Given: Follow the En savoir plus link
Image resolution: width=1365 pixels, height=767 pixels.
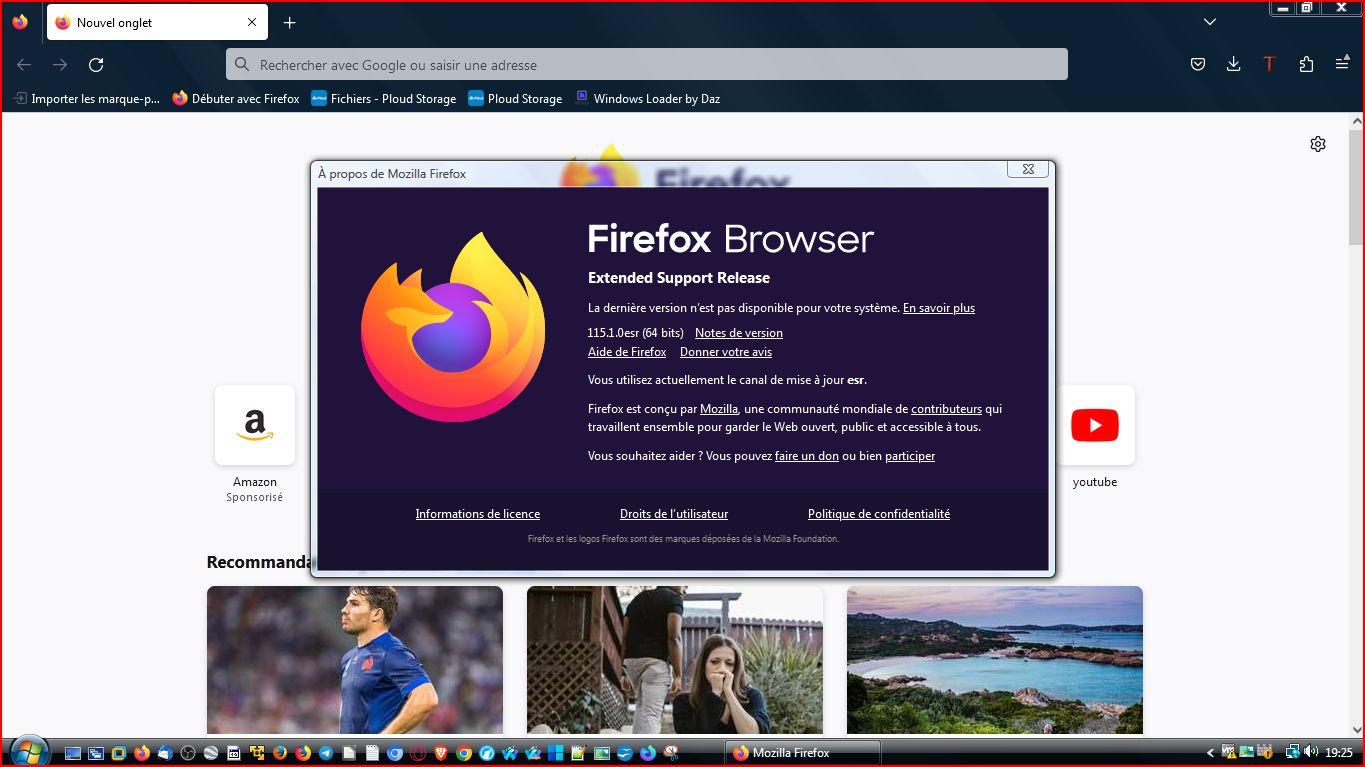Looking at the screenshot, I should pos(939,308).
